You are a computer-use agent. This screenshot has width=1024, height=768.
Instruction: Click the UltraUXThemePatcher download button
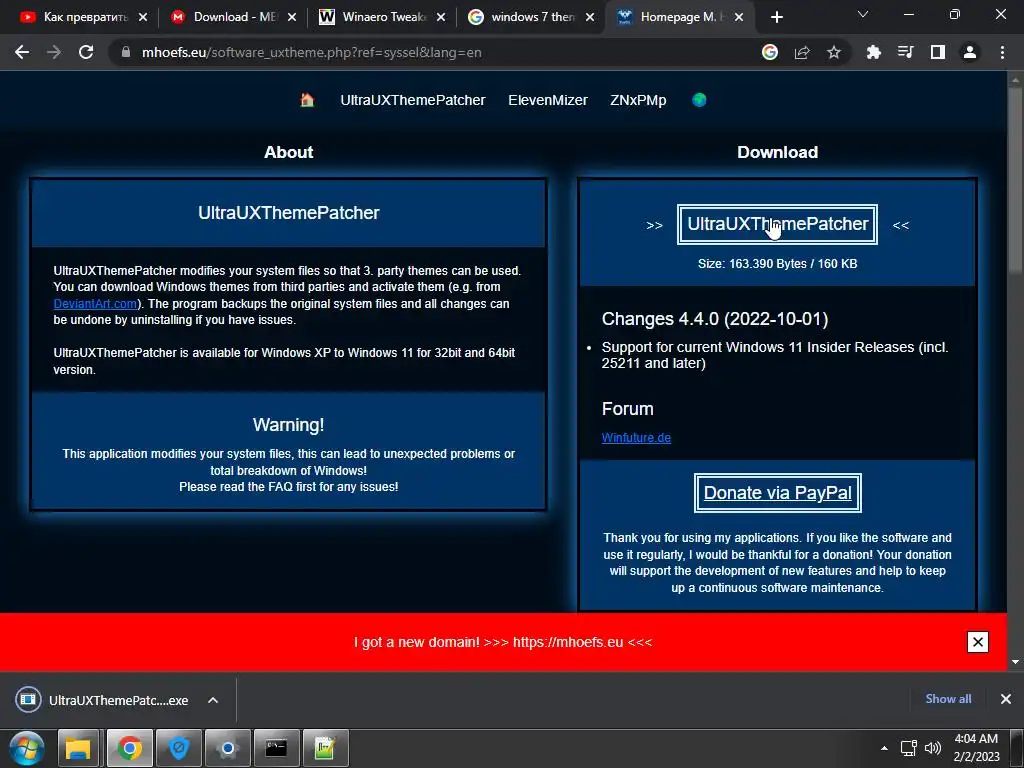pyautogui.click(x=777, y=224)
